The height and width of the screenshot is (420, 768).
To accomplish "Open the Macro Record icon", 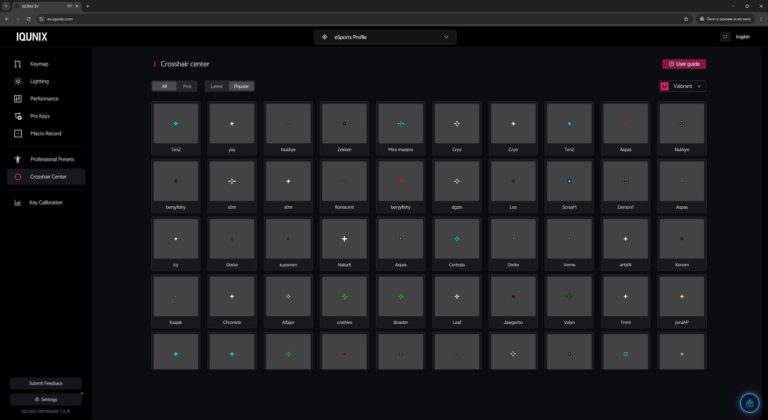I will click(x=18, y=133).
